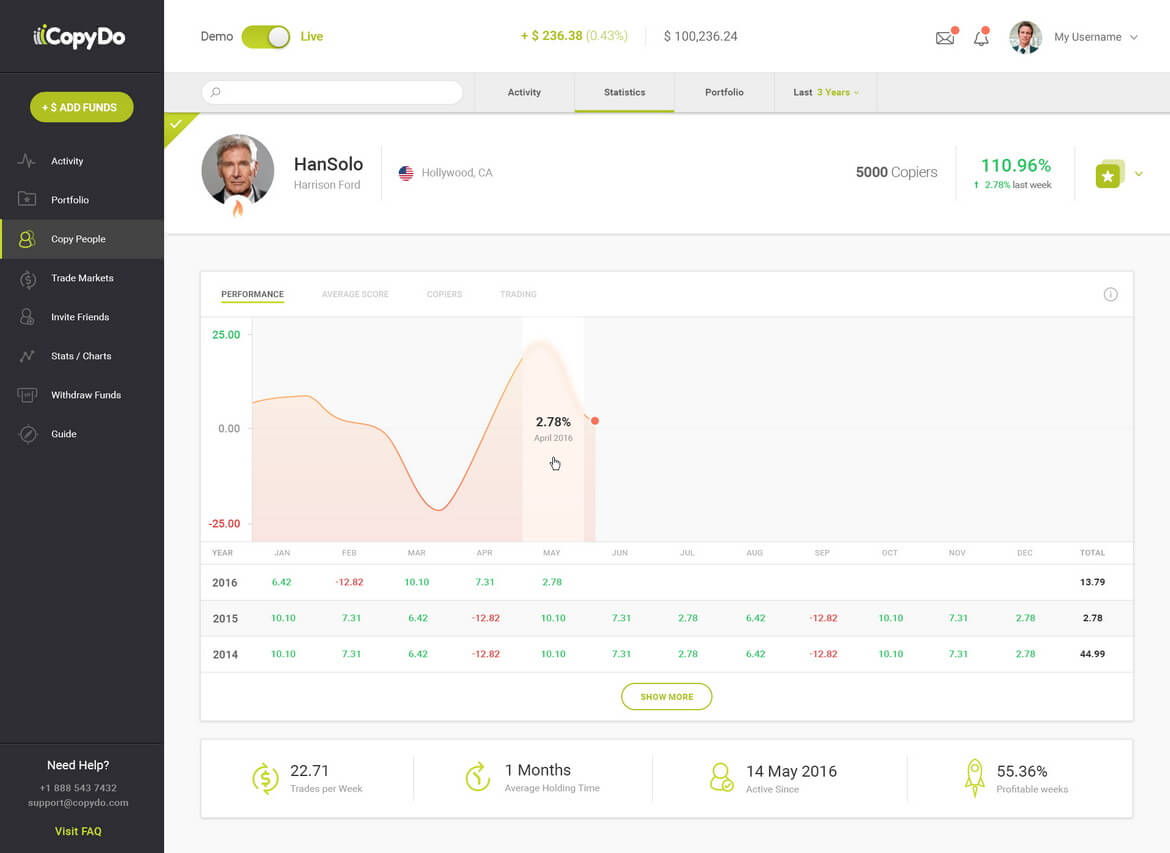Click the HanSolo name heading
1170x853 pixels.
tap(328, 164)
